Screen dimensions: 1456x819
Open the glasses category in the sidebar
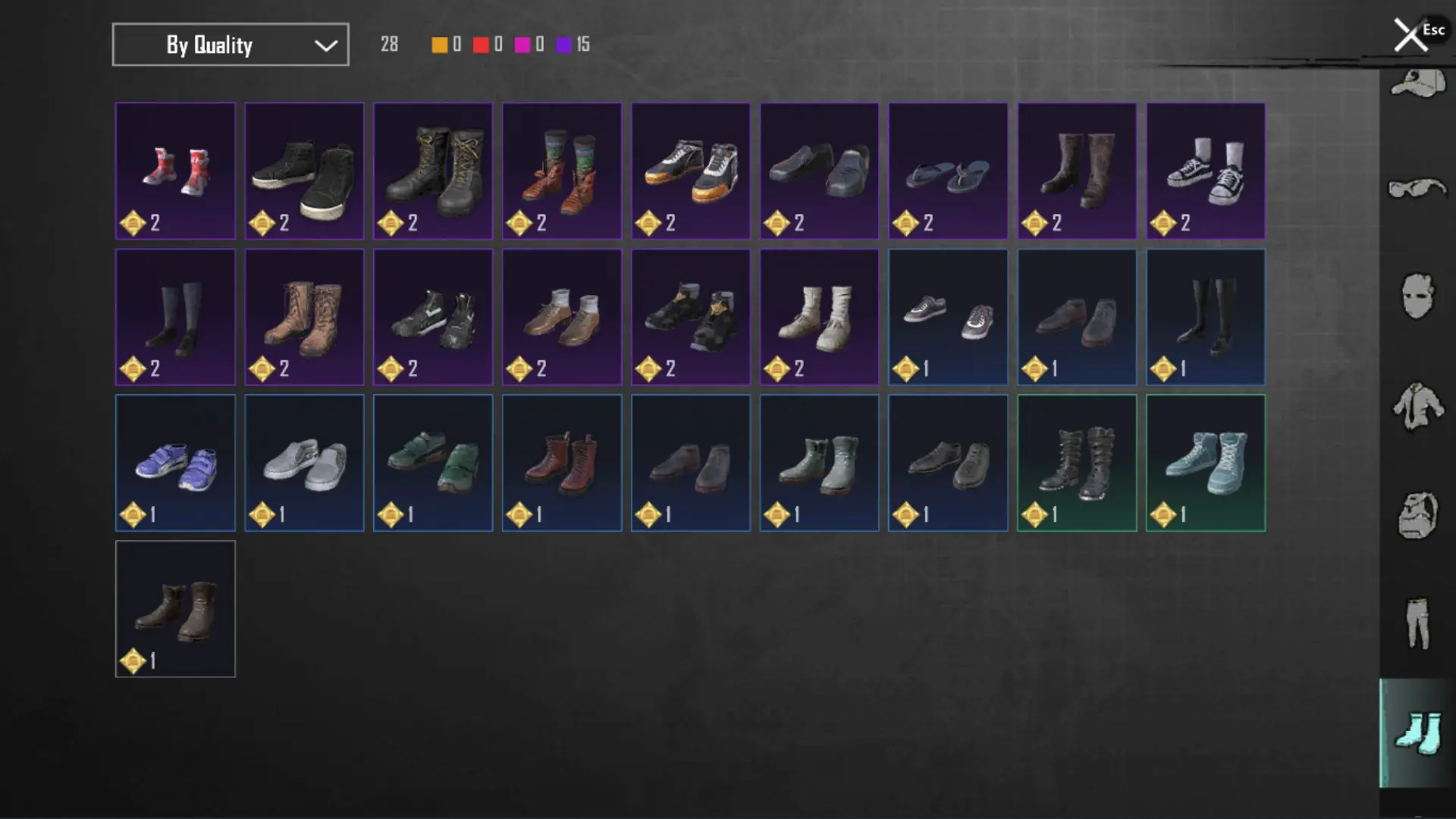1417,188
